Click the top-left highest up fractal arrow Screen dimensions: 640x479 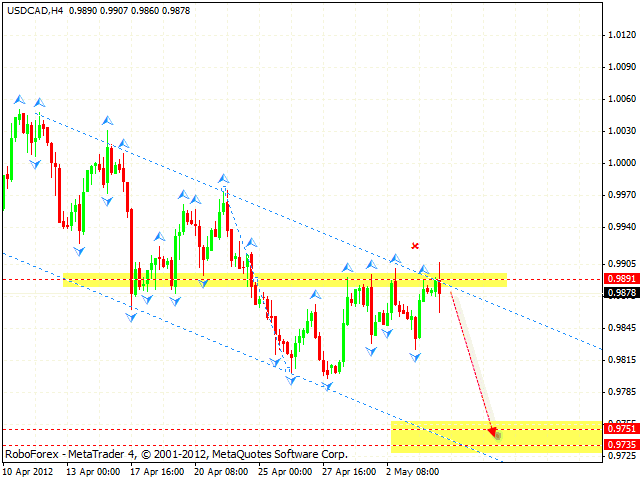pyautogui.click(x=18, y=99)
